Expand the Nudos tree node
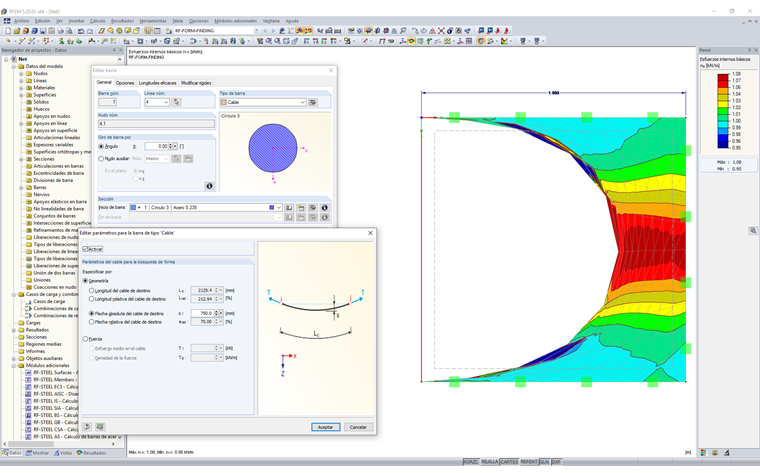 (21, 74)
